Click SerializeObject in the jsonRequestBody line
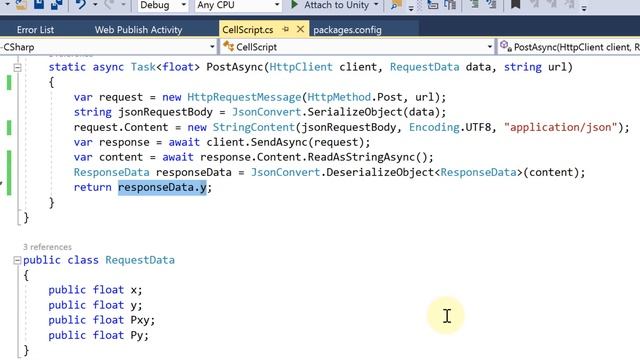Image resolution: width=640 pixels, height=360 pixels. pos(355,112)
